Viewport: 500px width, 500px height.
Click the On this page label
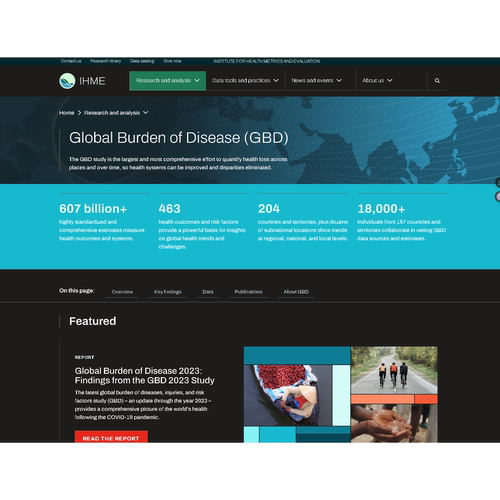[x=77, y=291]
